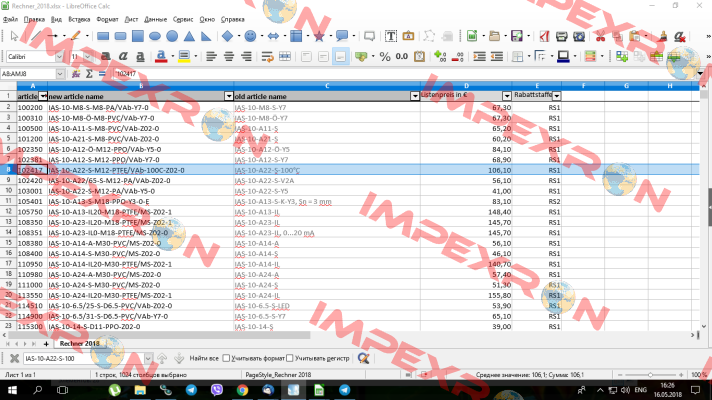The height and width of the screenshot is (400, 712).
Task: Activate Clone Formatting paintbrush
Action: coord(663,36)
